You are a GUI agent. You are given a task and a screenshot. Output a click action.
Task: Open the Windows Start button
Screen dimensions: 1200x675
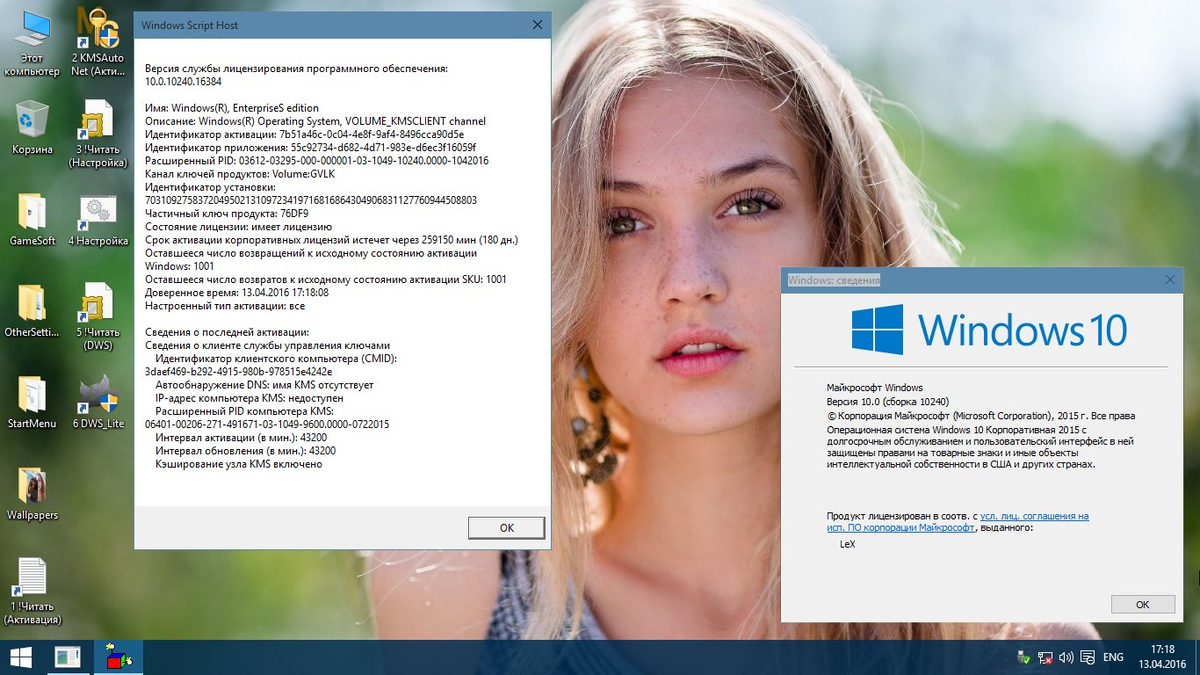click(20, 657)
